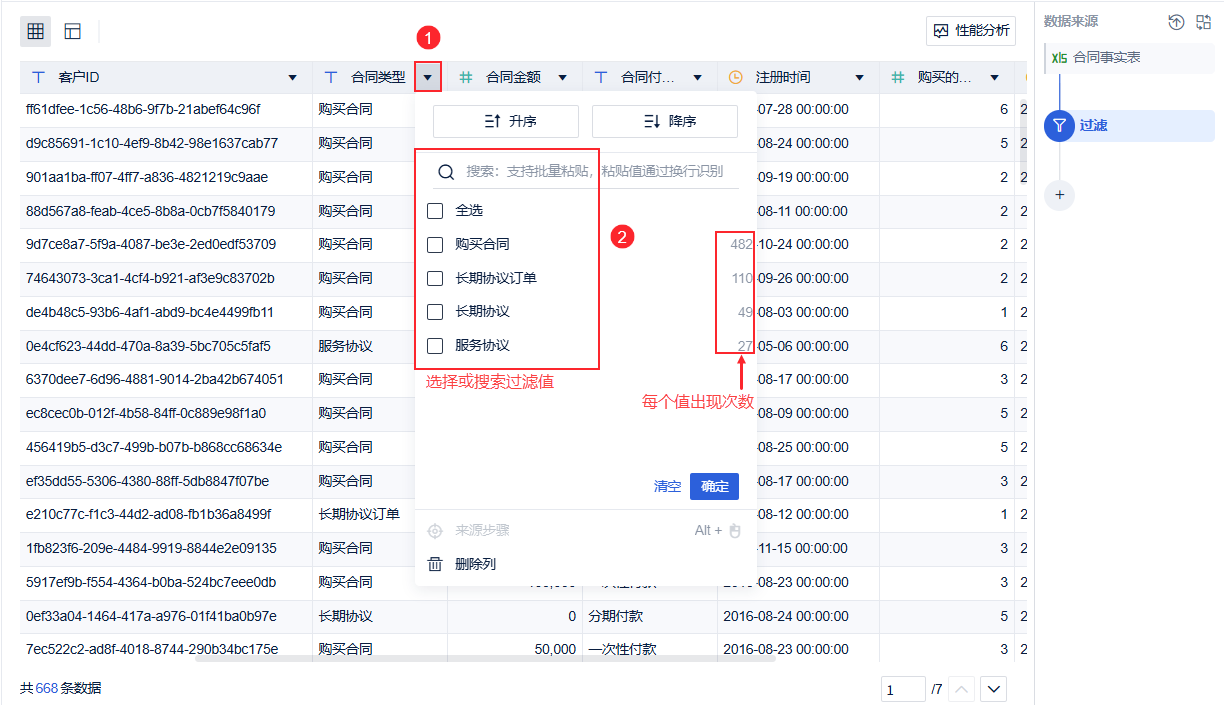Click the swap layout icon beside 数据来源

click(x=1204, y=22)
